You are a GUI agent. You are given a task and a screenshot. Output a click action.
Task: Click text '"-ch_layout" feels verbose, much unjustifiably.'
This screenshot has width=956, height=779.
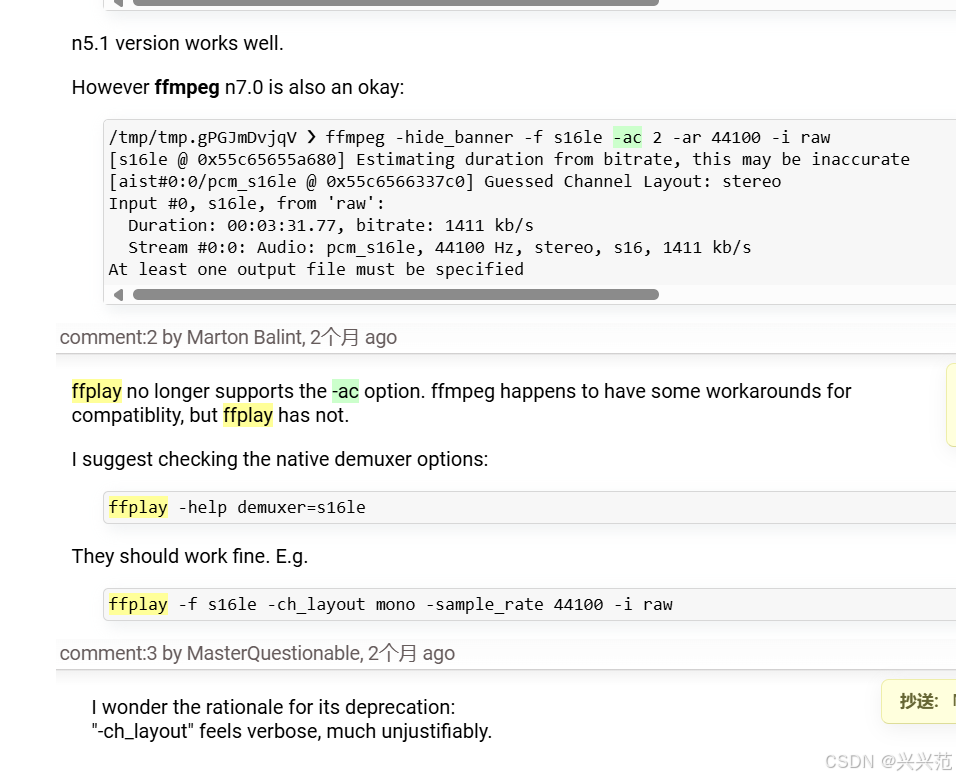tap(291, 731)
